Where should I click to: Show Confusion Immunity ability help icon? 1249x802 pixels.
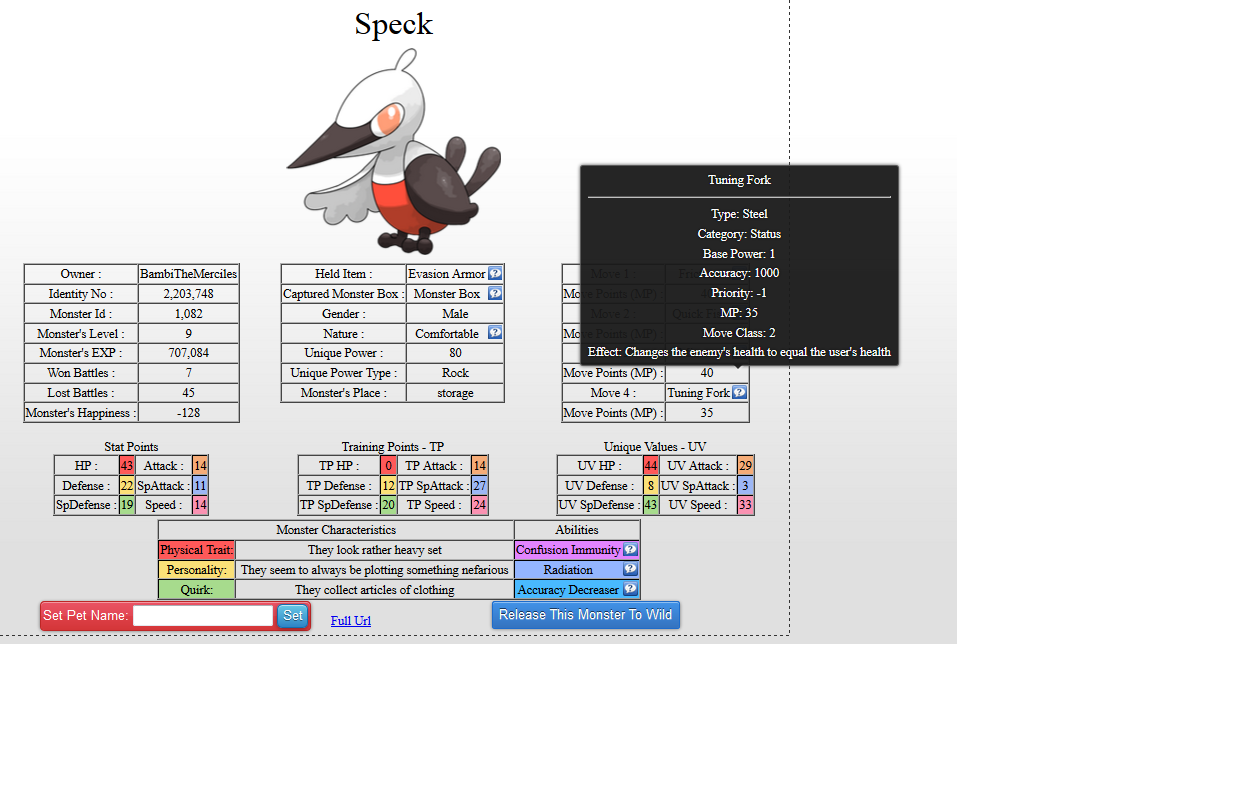pos(630,550)
